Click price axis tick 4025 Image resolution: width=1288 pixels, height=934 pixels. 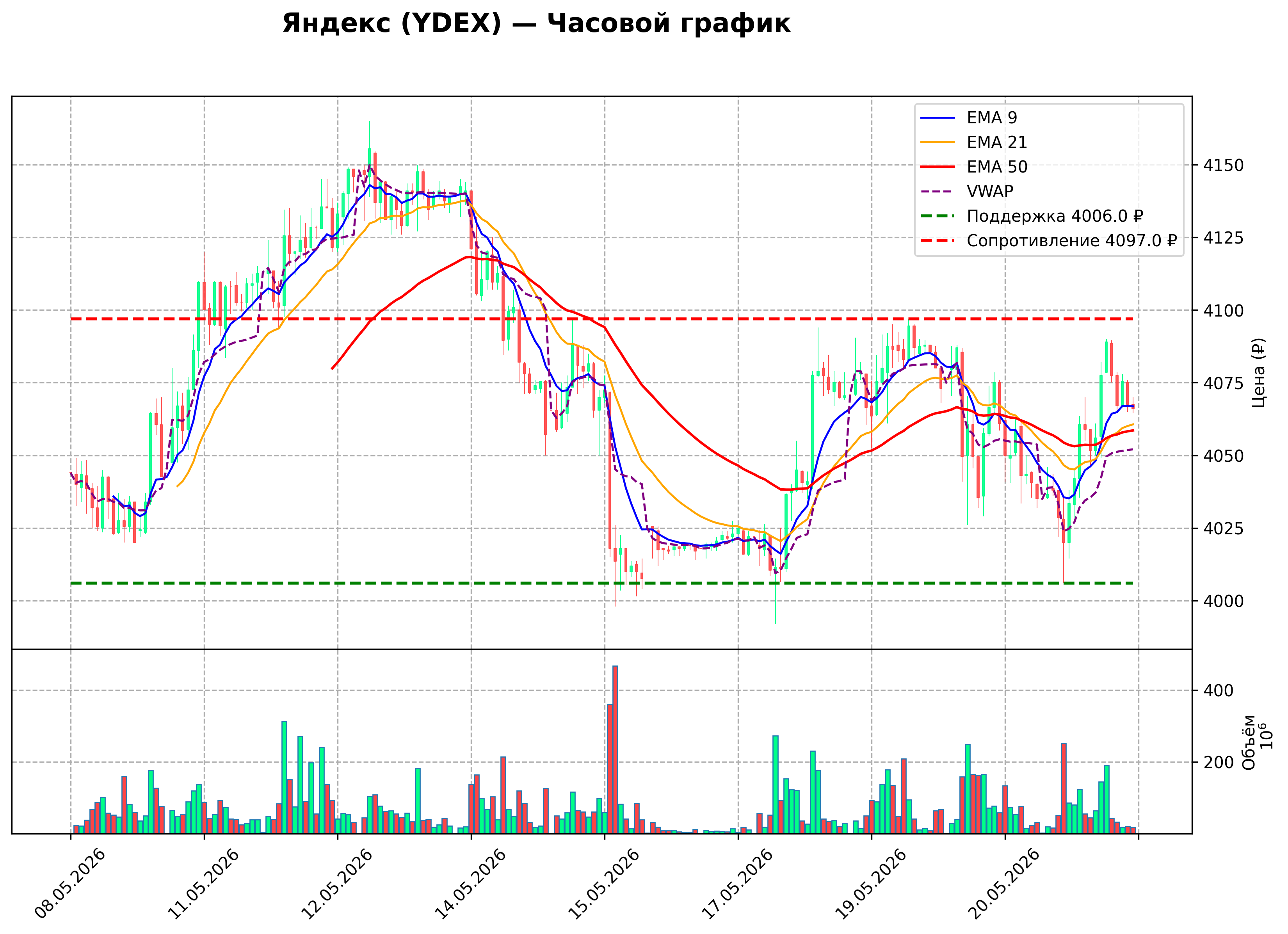[1223, 528]
